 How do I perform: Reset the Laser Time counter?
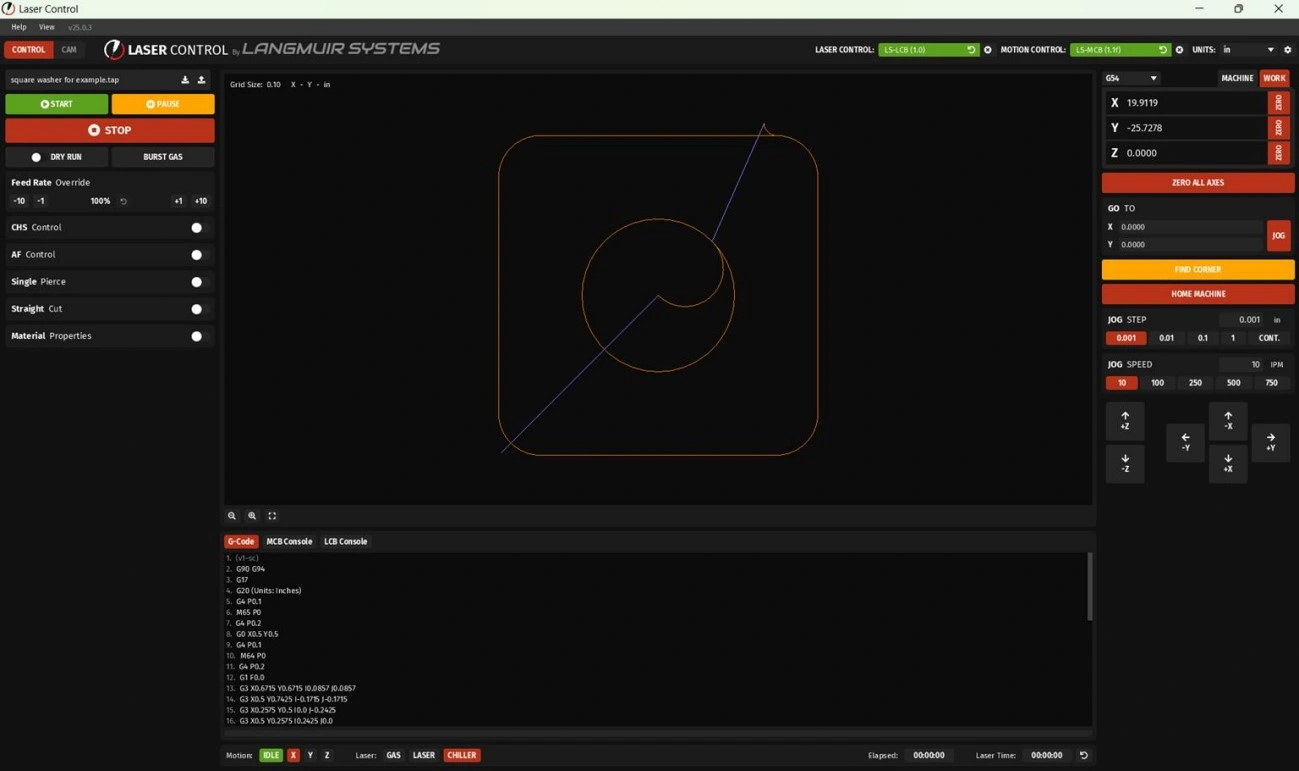(x=1083, y=755)
